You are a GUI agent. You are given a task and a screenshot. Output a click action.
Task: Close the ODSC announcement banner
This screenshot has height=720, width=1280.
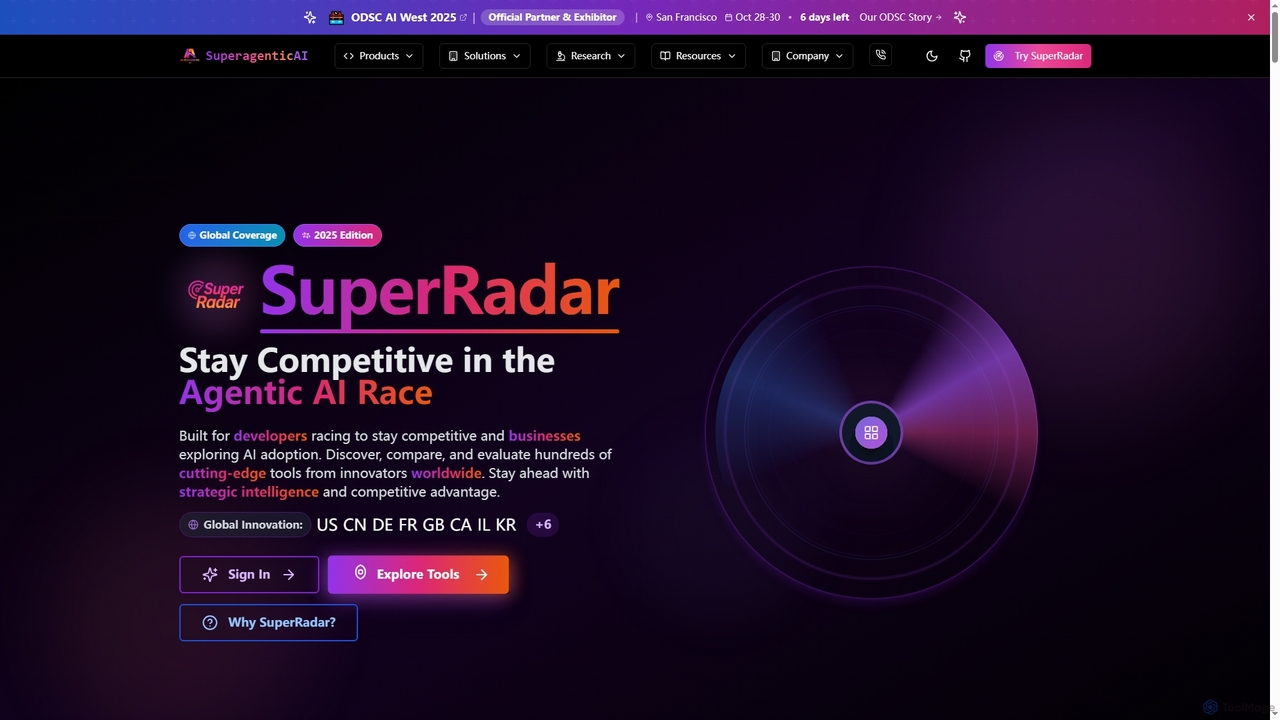[x=1251, y=17]
